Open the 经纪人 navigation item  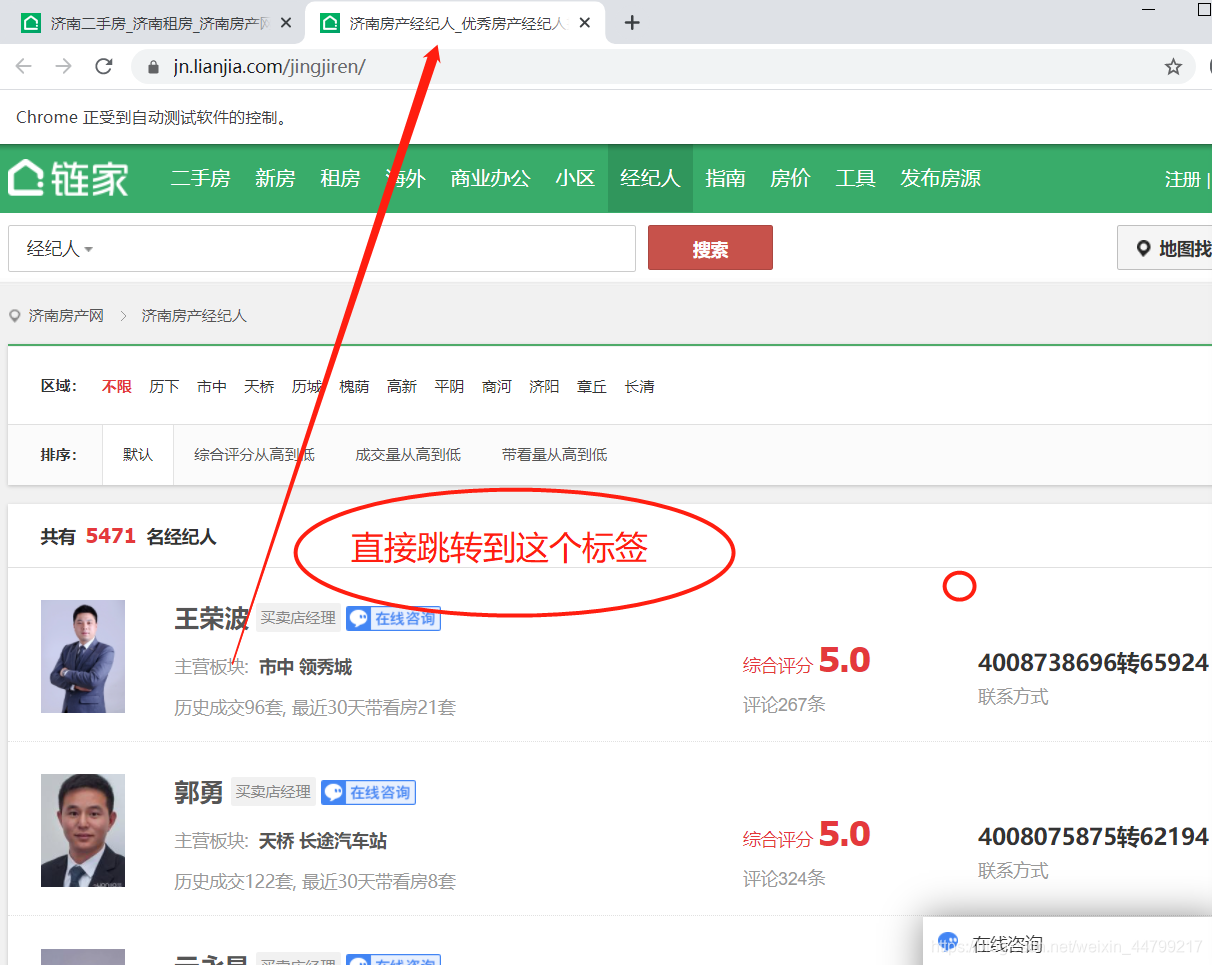pyautogui.click(x=650, y=178)
